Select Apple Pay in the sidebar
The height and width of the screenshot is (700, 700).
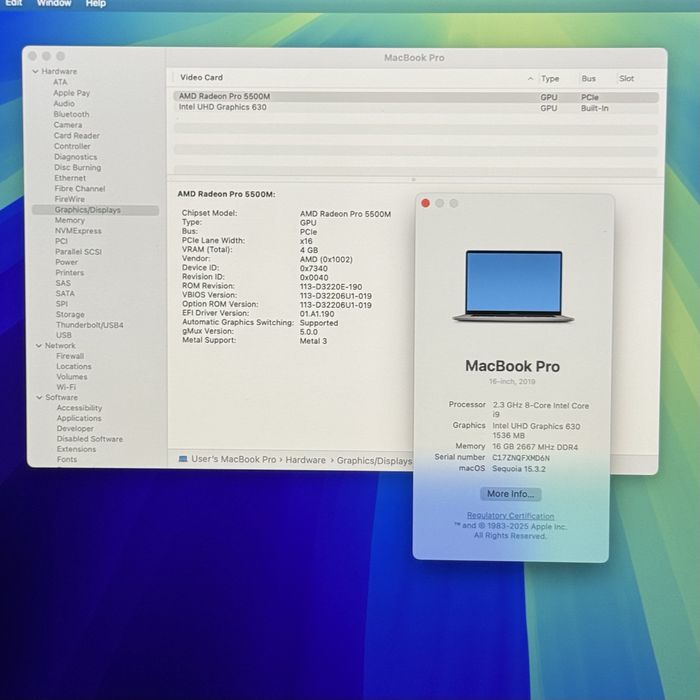[x=71, y=93]
